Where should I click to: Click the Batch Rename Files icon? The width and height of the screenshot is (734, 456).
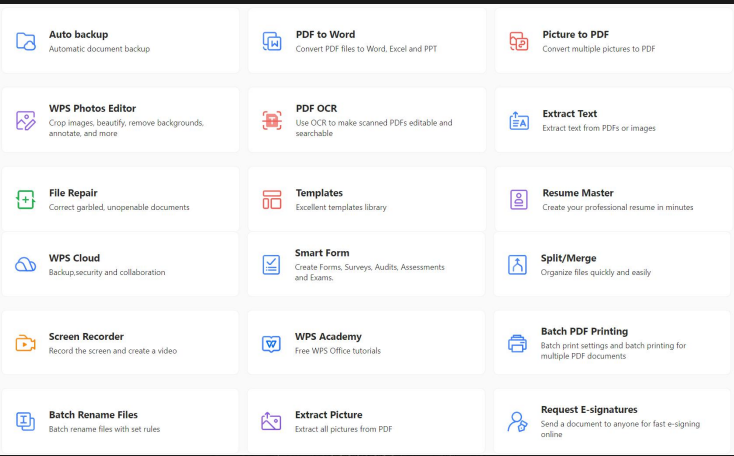pos(26,421)
